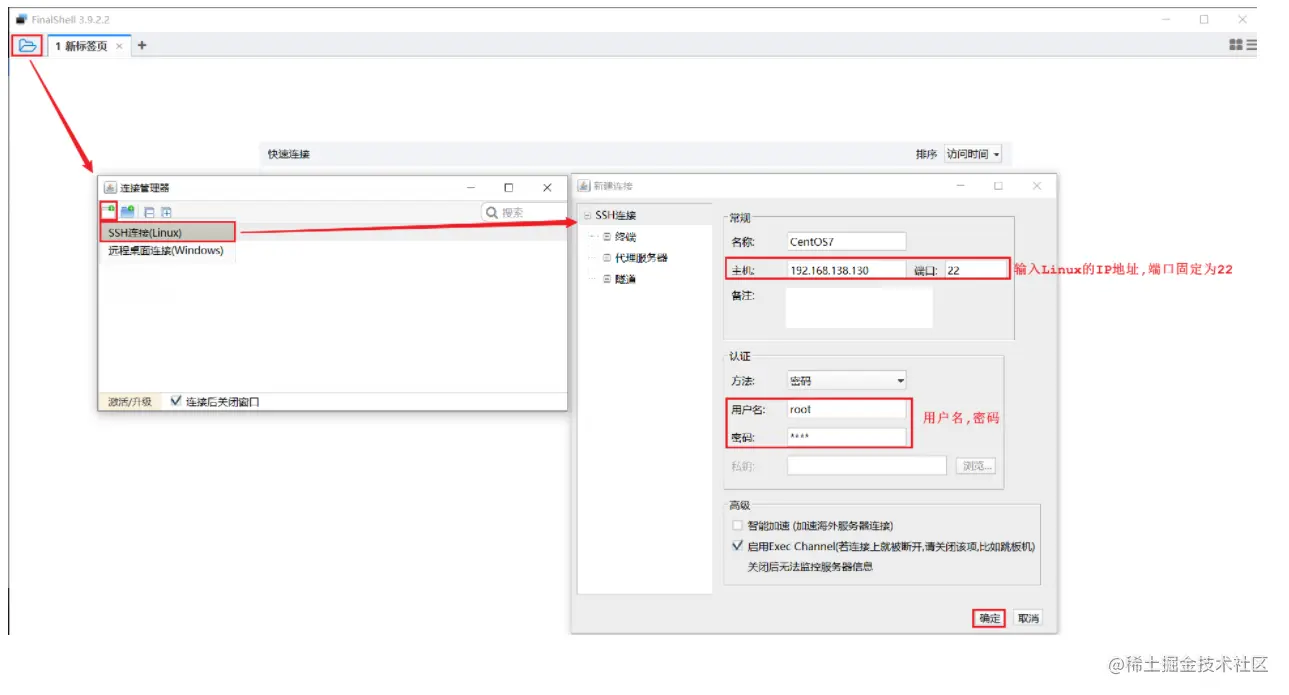Maximize the 连接管理器 window
This screenshot has width=1289, height=695.
(508, 187)
